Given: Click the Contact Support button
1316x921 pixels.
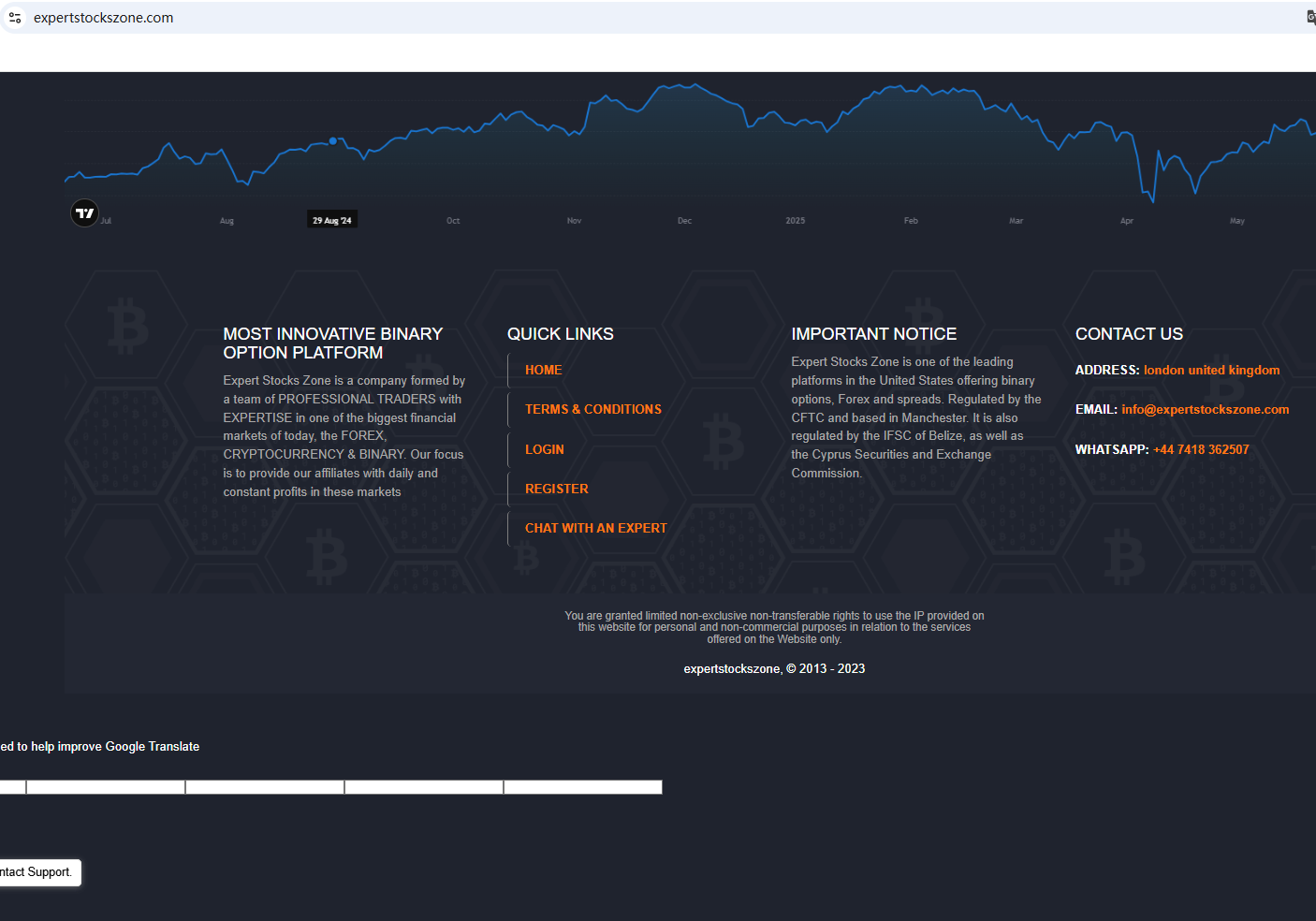Looking at the screenshot, I should 38,872.
